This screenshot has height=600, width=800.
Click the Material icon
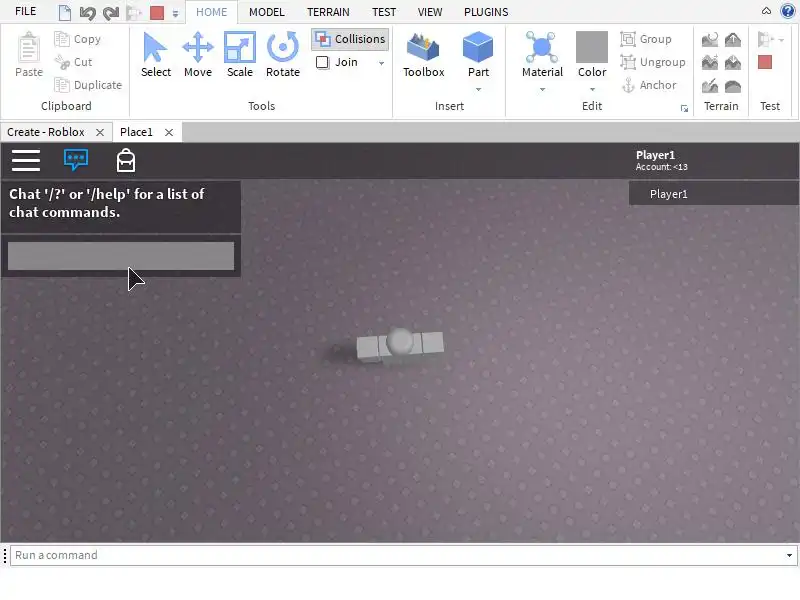click(x=542, y=47)
